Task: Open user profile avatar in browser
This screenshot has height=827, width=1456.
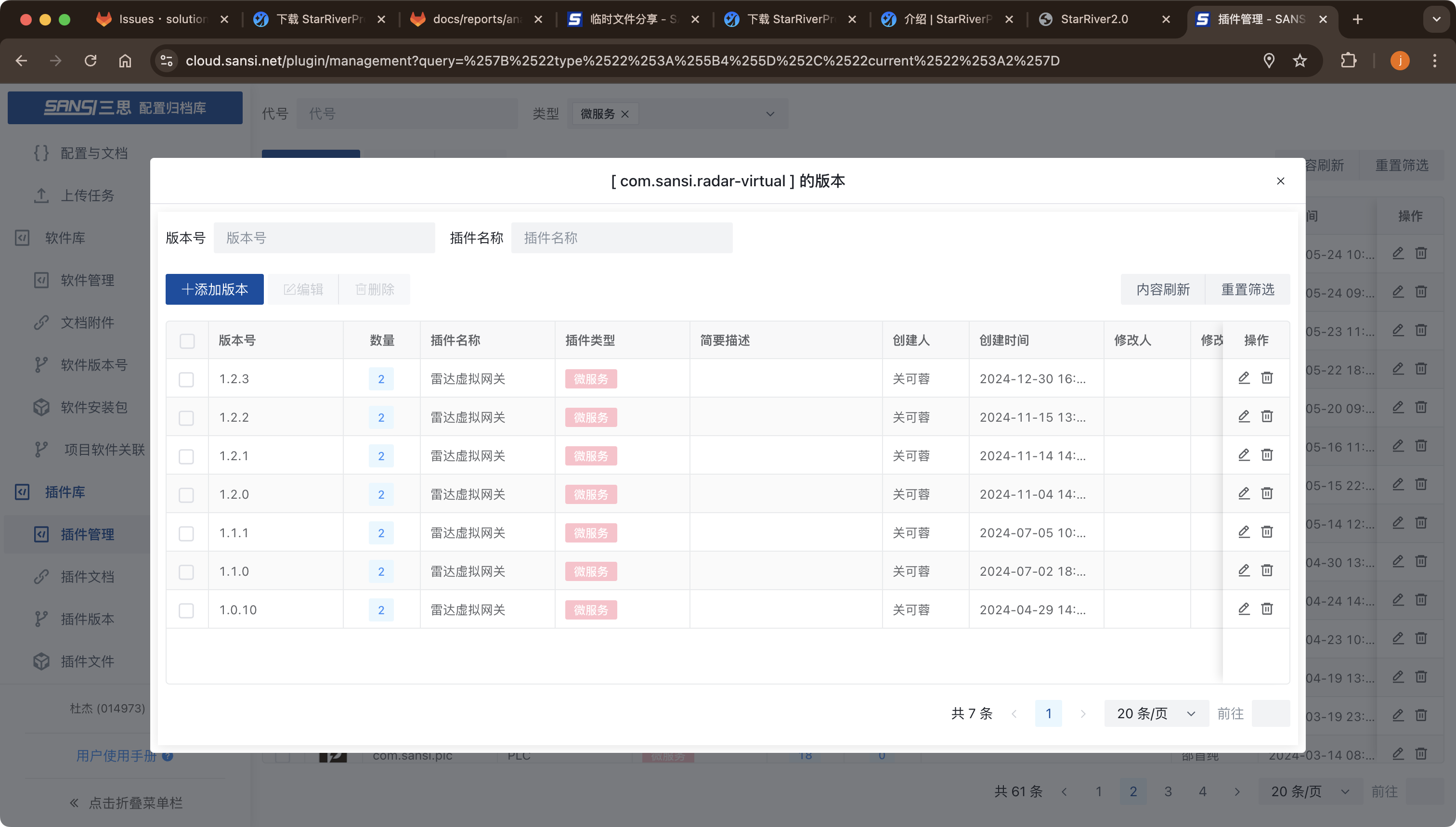Action: 1400,61
